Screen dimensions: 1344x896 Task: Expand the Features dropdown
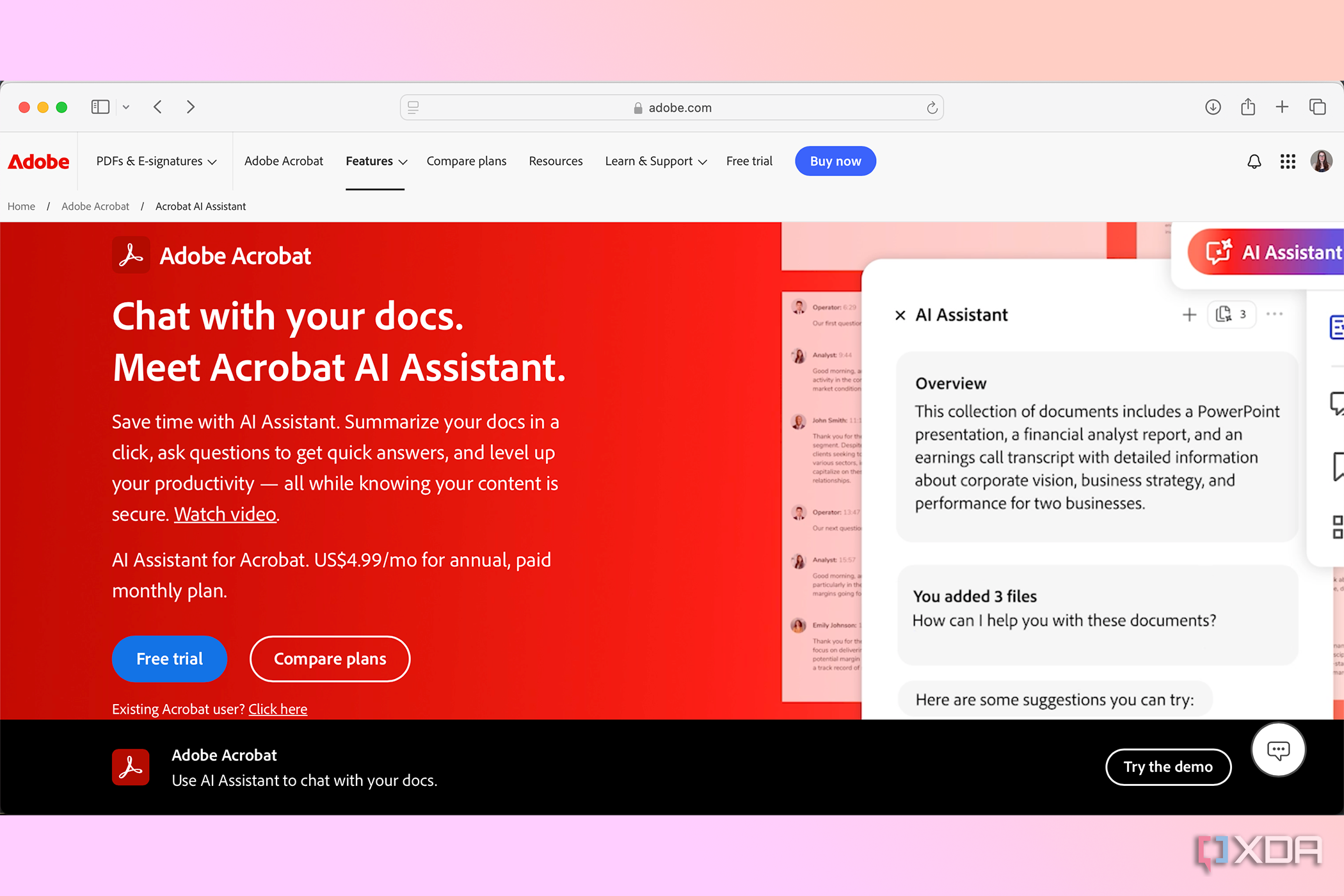pos(376,161)
